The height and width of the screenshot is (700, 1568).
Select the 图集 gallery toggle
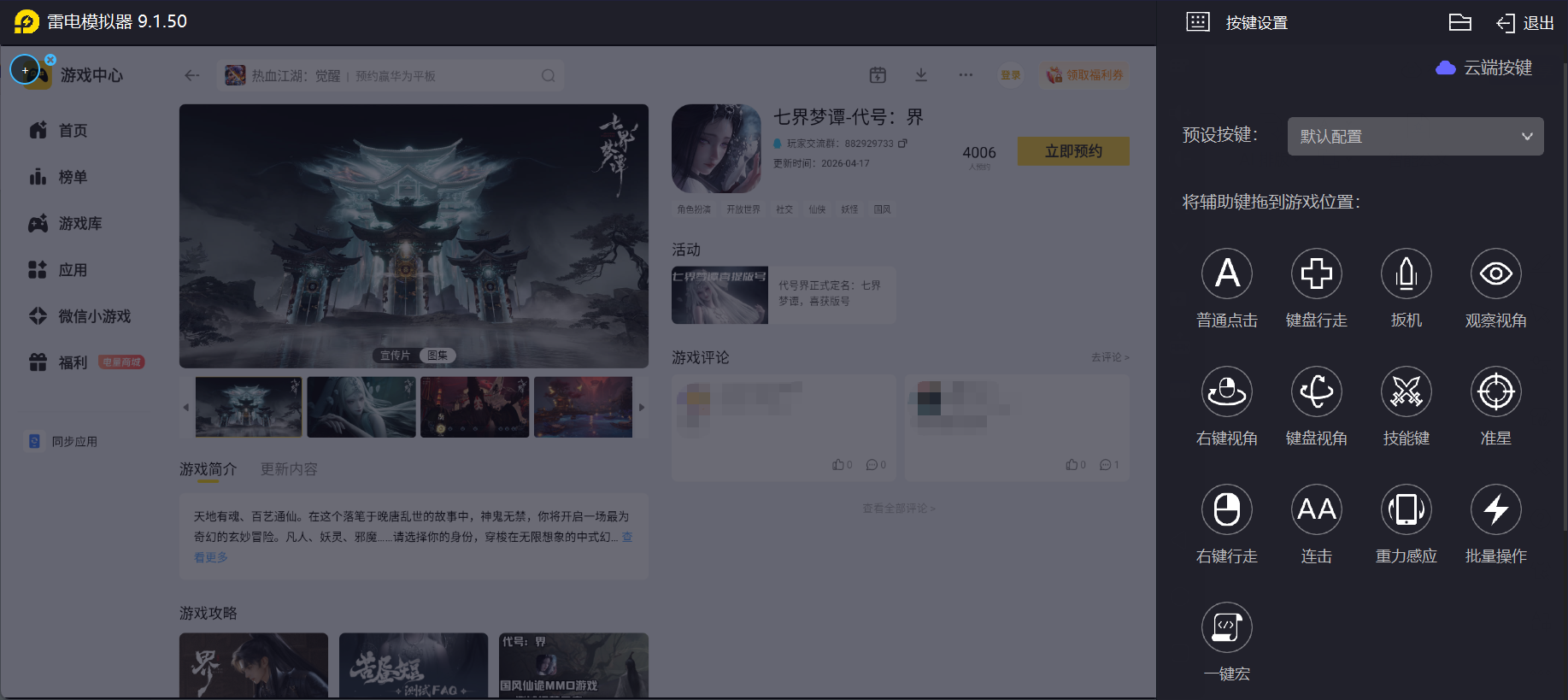click(x=437, y=356)
